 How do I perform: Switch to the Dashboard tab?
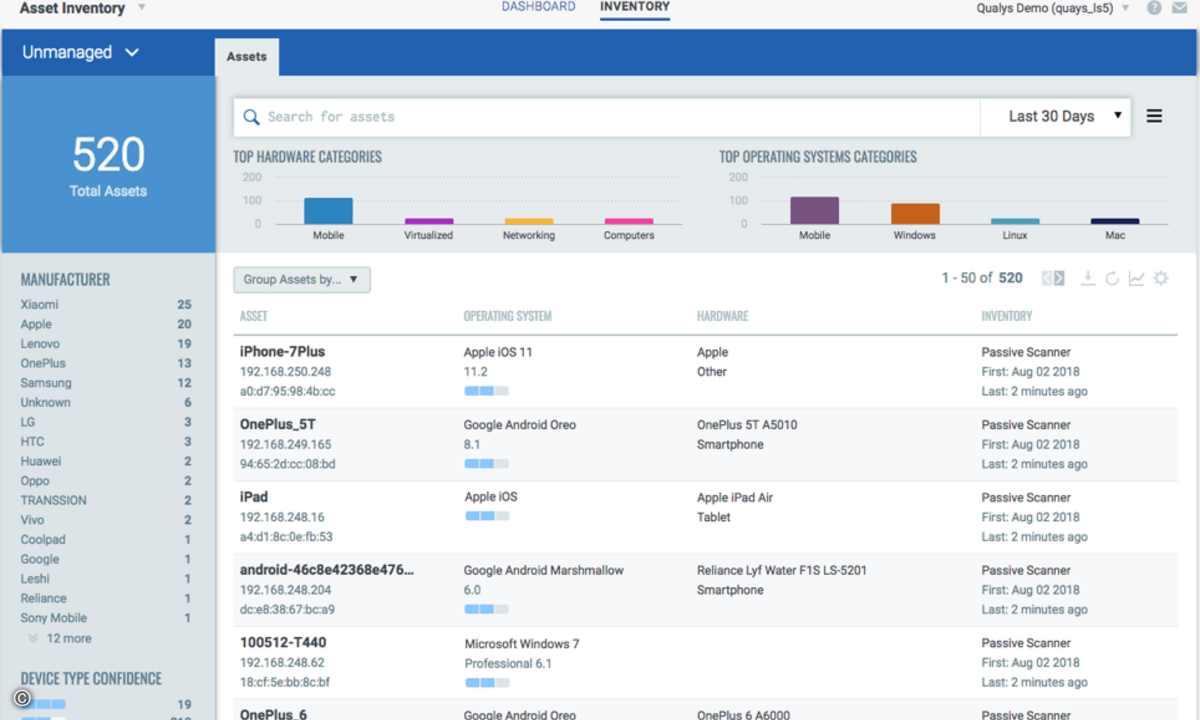point(538,7)
